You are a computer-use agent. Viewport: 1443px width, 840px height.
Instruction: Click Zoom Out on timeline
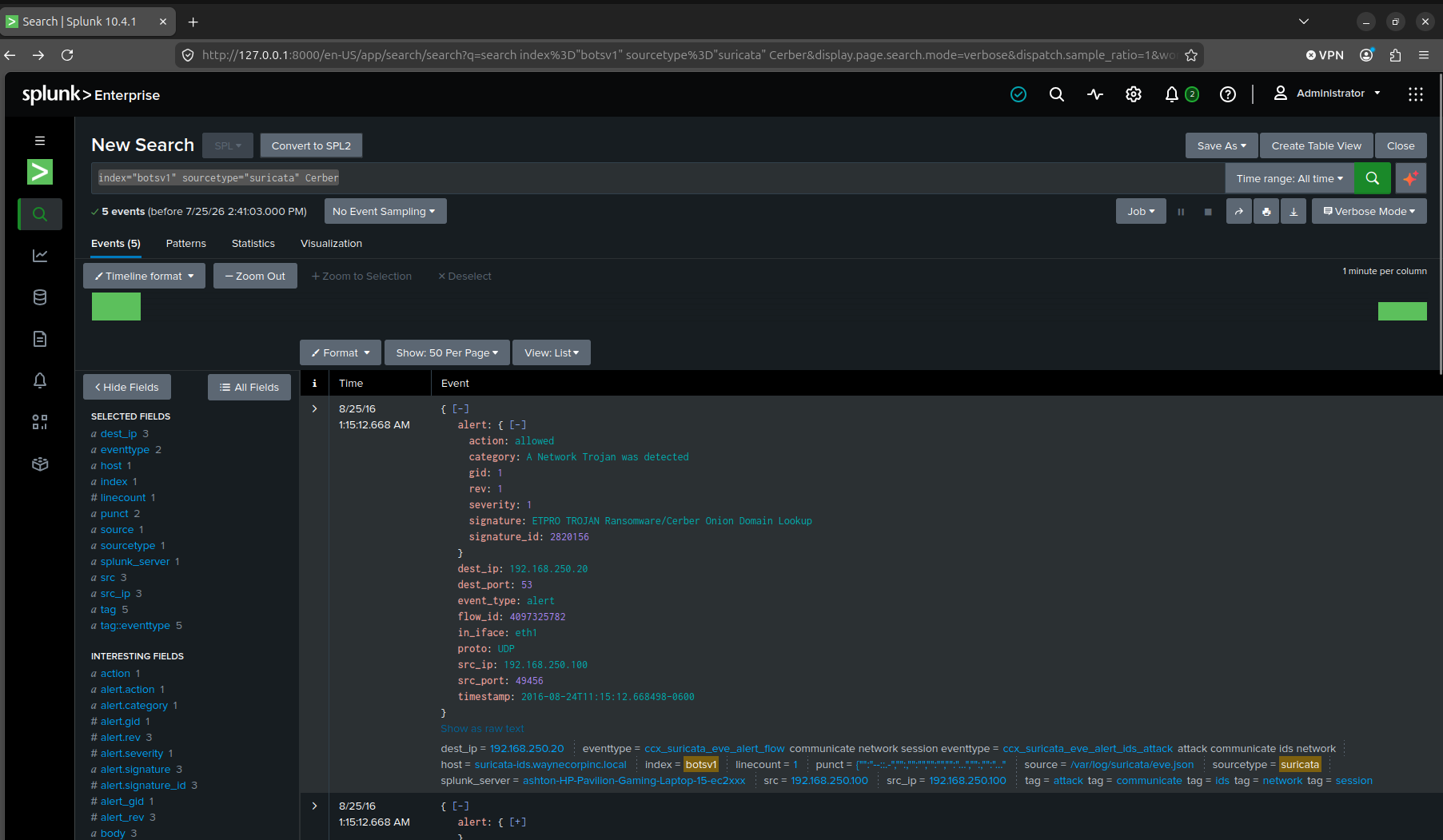pos(255,276)
